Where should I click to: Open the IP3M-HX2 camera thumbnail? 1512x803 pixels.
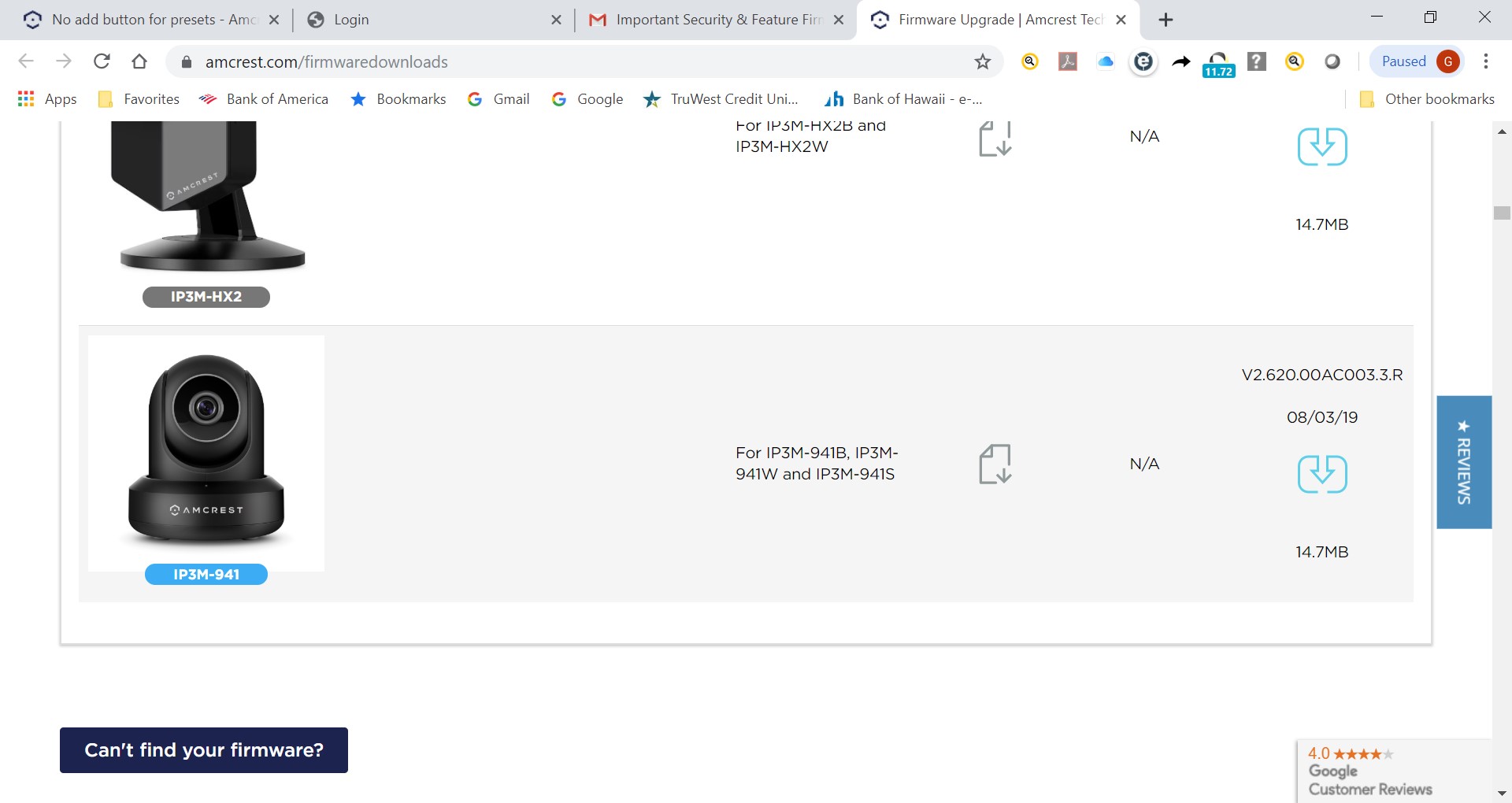(x=207, y=197)
